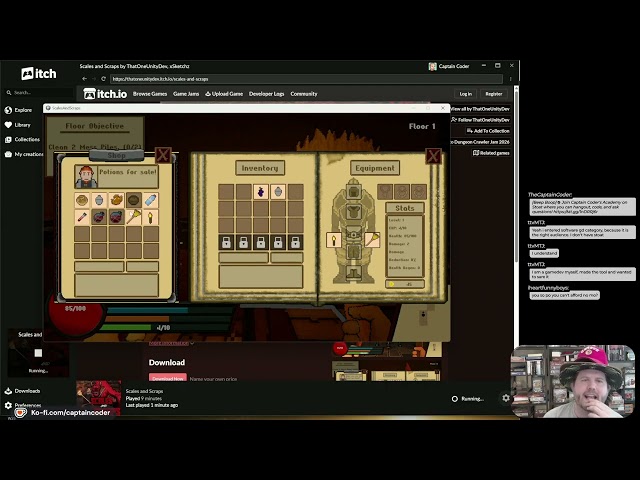Image resolution: width=640 pixels, height=480 pixels.
Task: Click Related games
Action: click(x=491, y=153)
